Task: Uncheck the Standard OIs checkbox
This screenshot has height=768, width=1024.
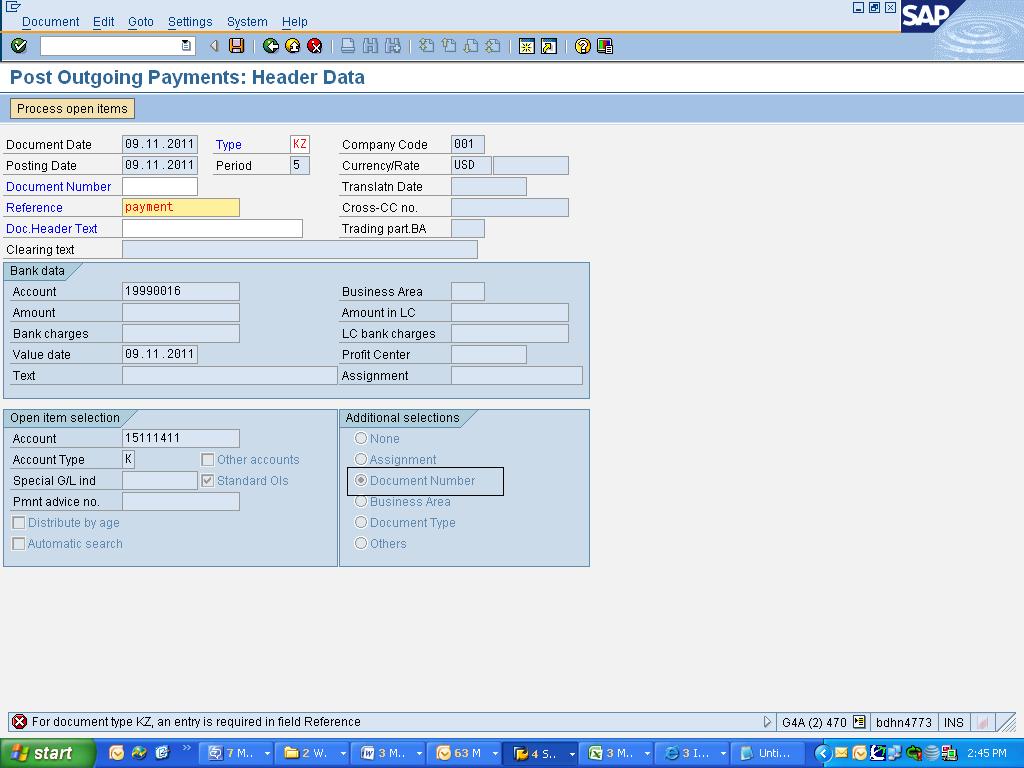Action: point(207,480)
